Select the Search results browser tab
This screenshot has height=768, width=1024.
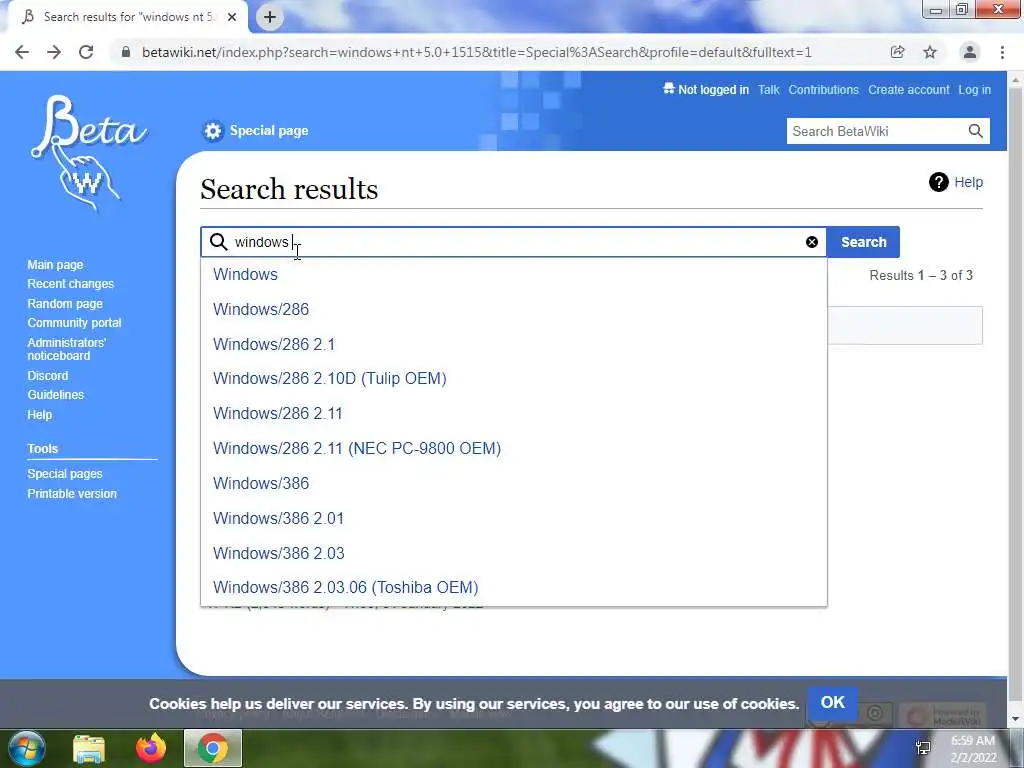click(129, 17)
